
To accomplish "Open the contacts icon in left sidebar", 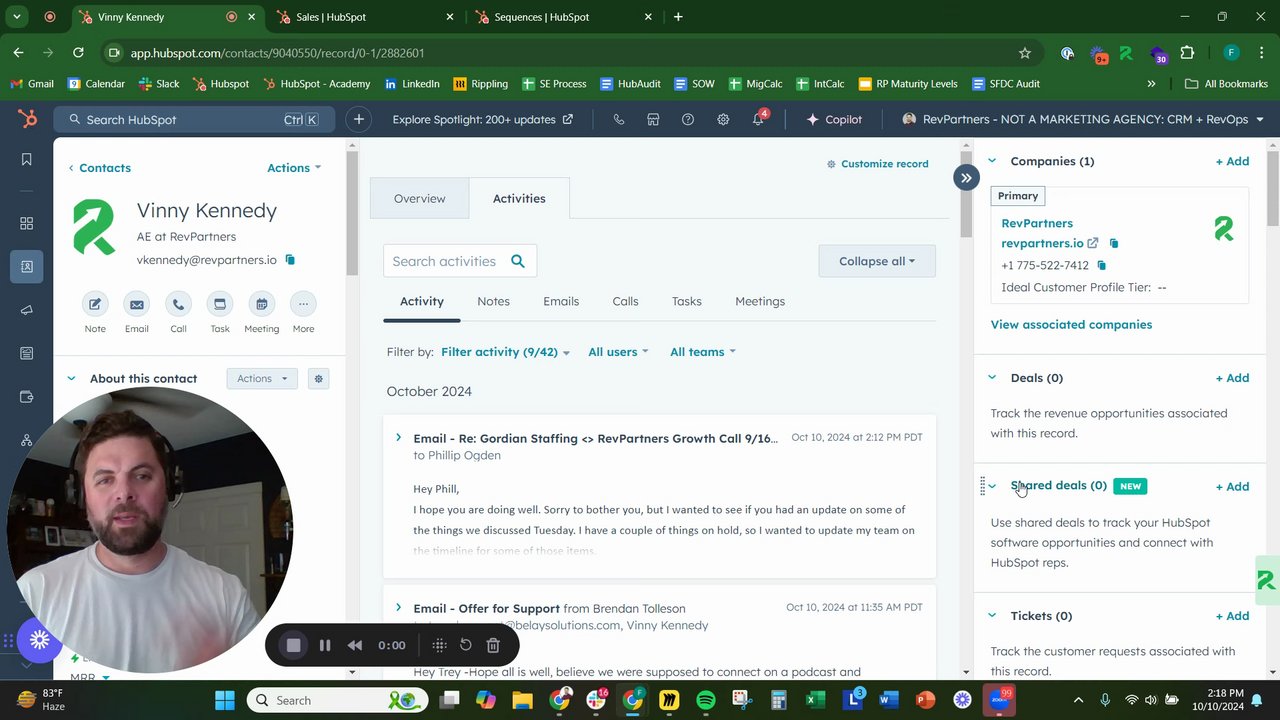I will 27,266.
